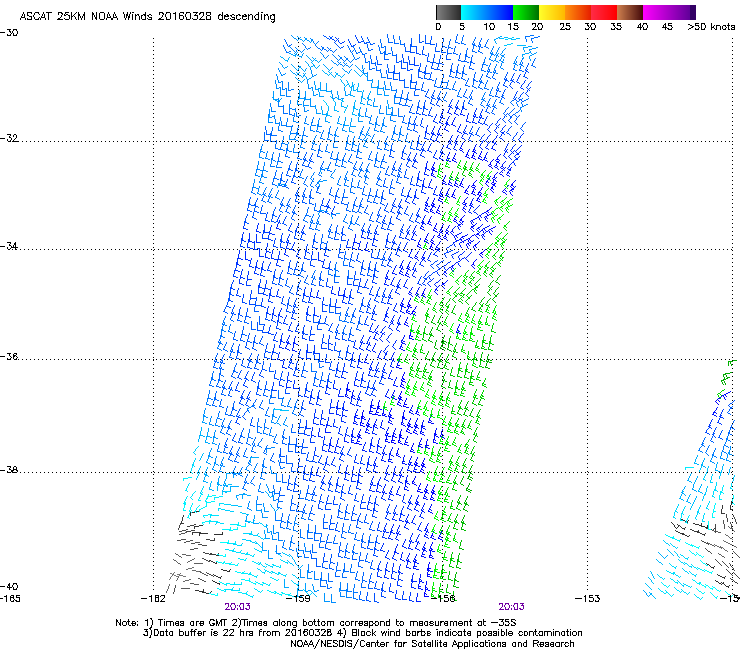This screenshot has width=740, height=650.
Task: Click the orange 25-30 knots legend segment
Action: point(578,12)
